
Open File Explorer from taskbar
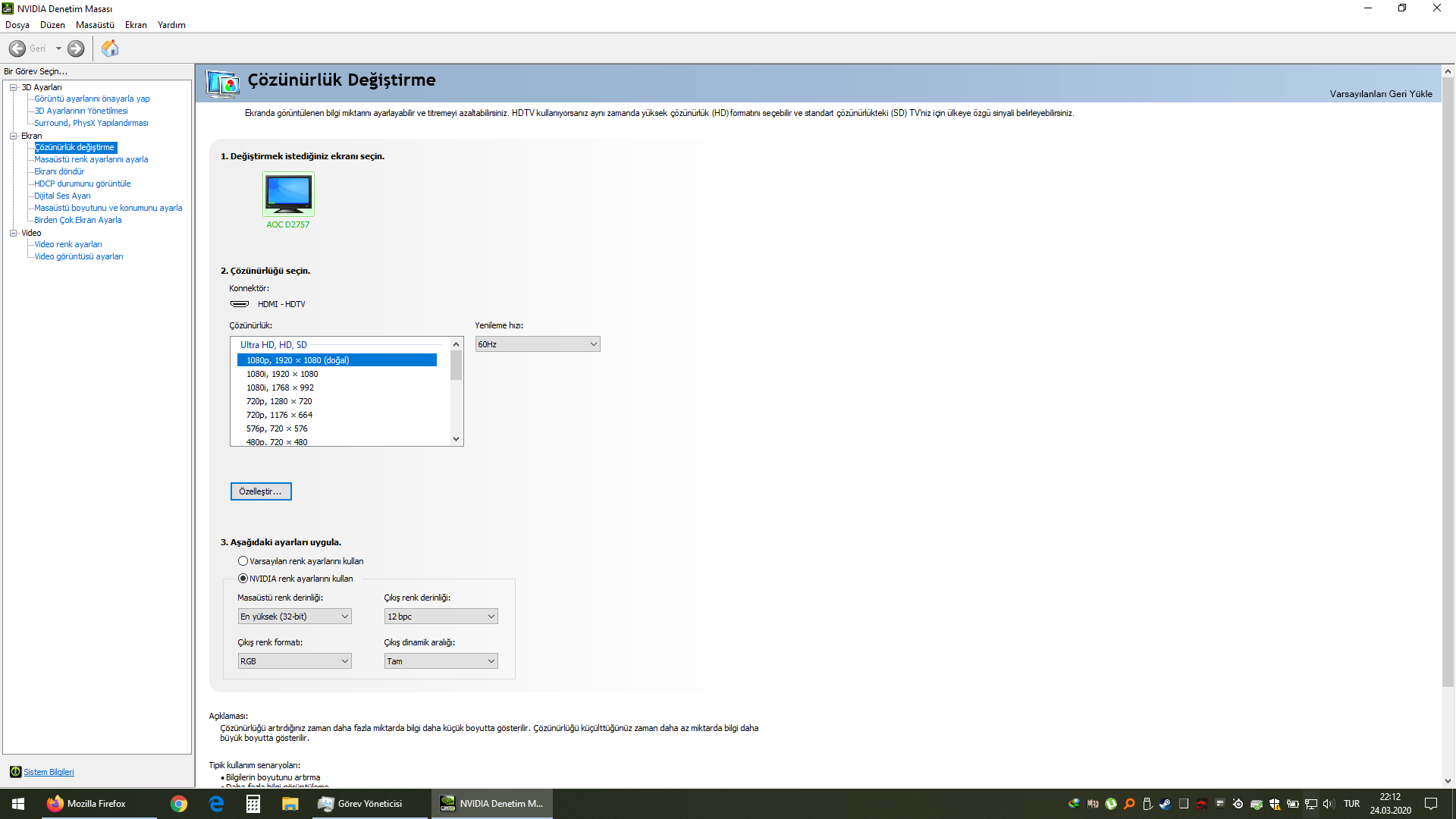pyautogui.click(x=290, y=804)
